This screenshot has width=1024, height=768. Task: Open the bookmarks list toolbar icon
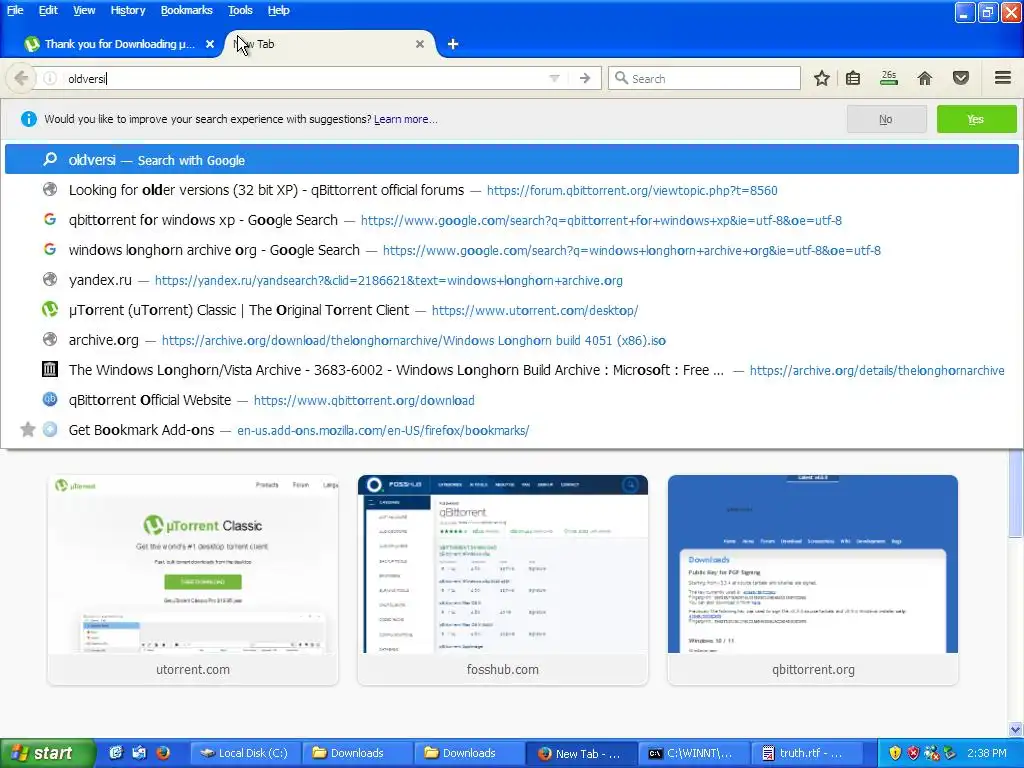[853, 78]
